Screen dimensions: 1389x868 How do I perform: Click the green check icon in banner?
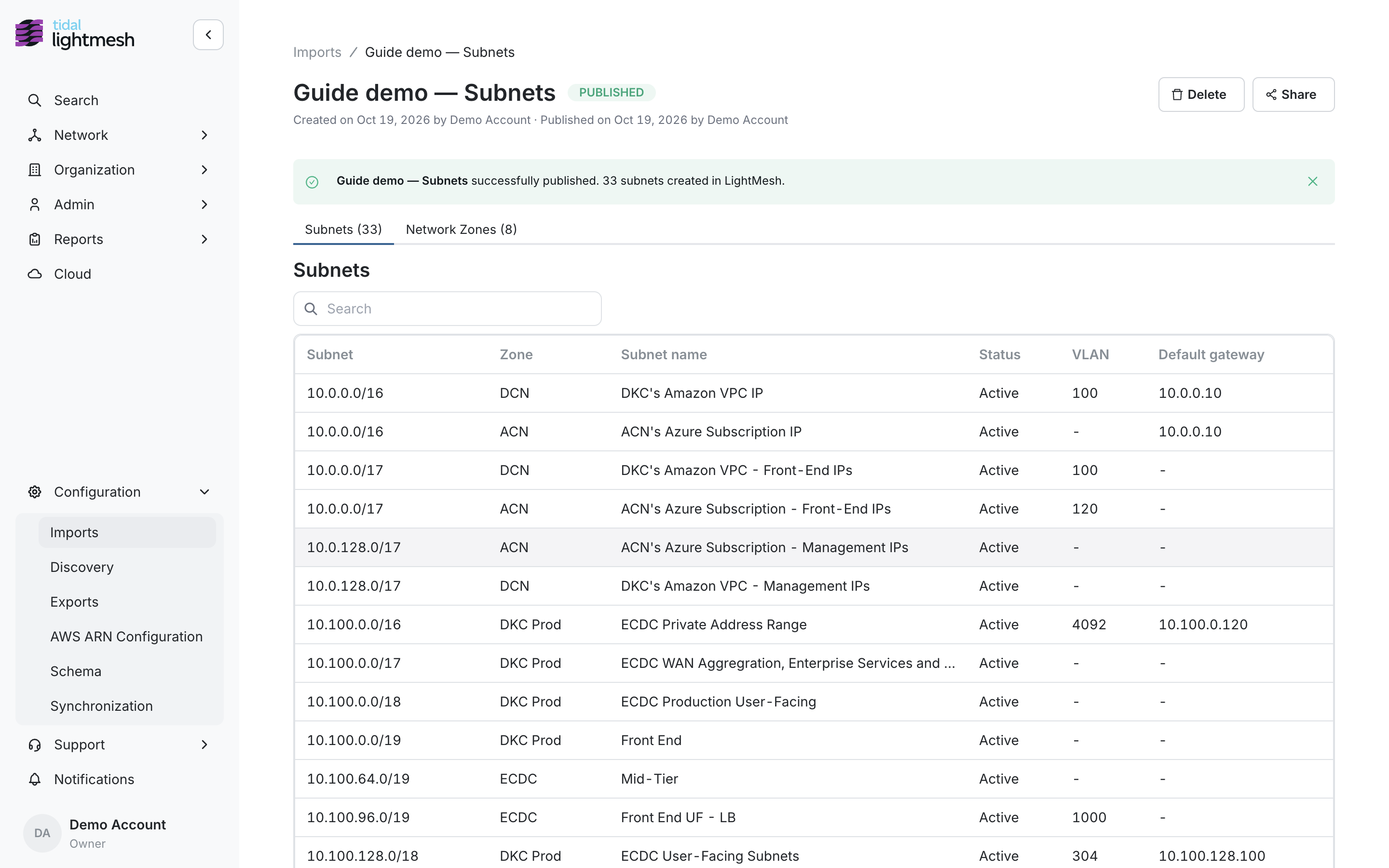(312, 182)
